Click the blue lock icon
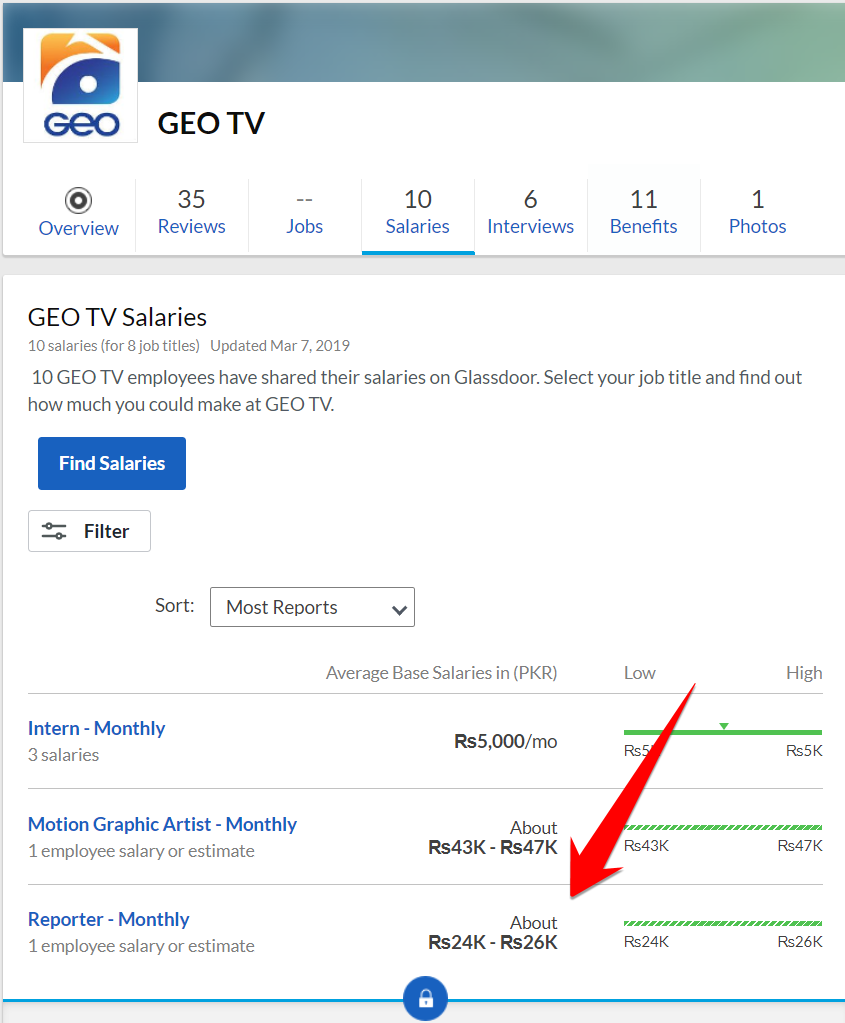845x1023 pixels. (425, 998)
